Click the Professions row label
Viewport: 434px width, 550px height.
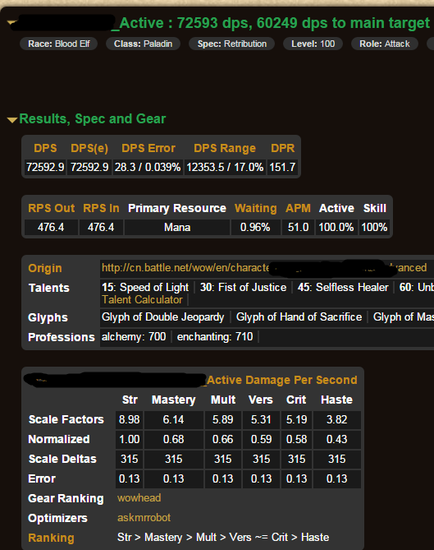coord(61,337)
